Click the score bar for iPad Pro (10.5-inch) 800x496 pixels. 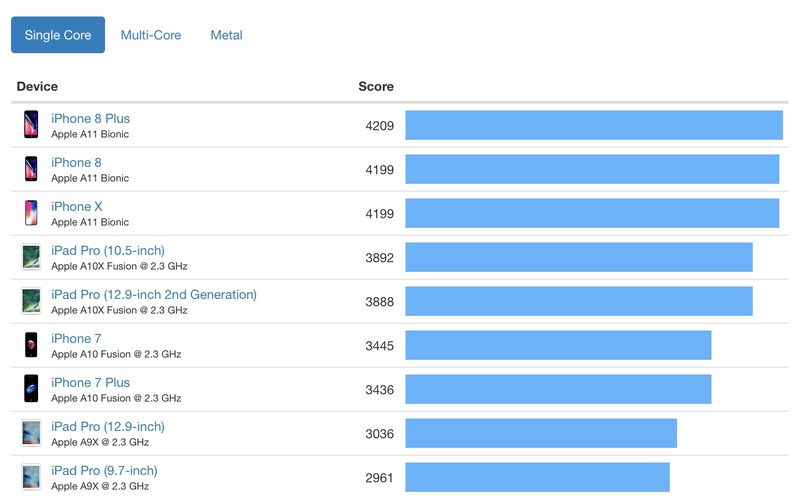coord(579,257)
